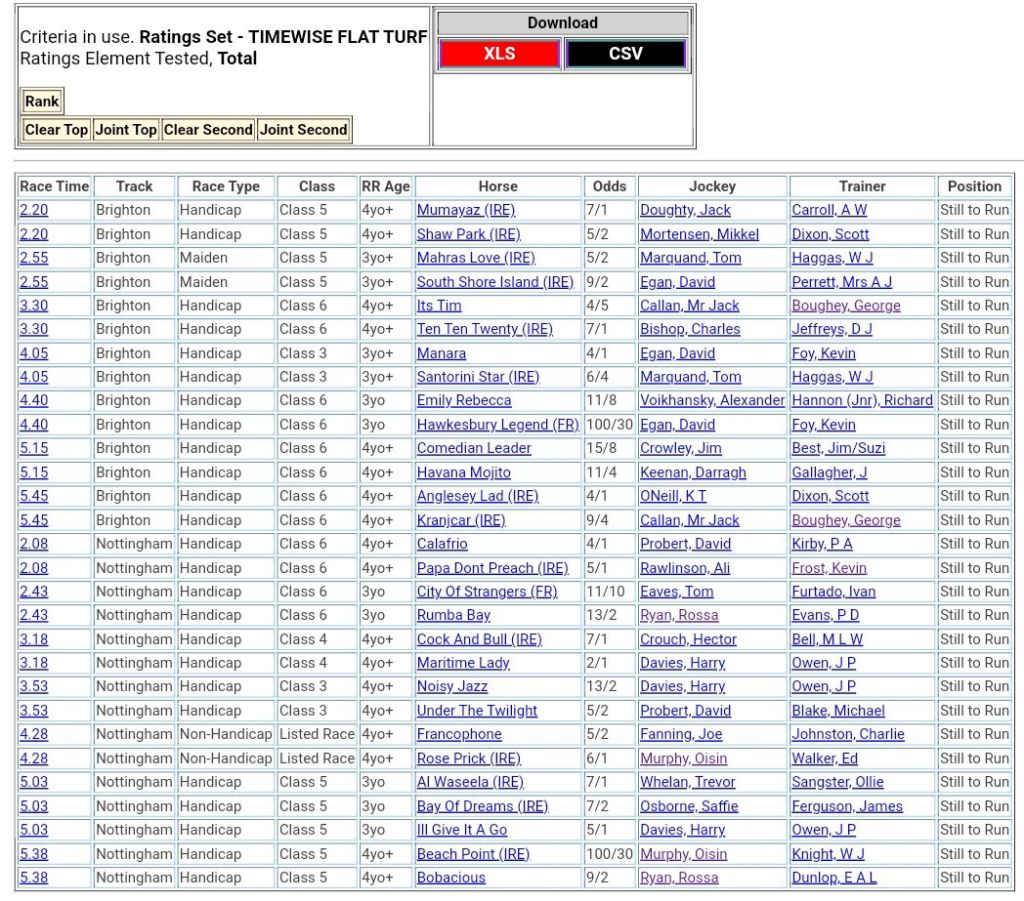
Task: Choose the Clear Second filter
Action: [208, 130]
